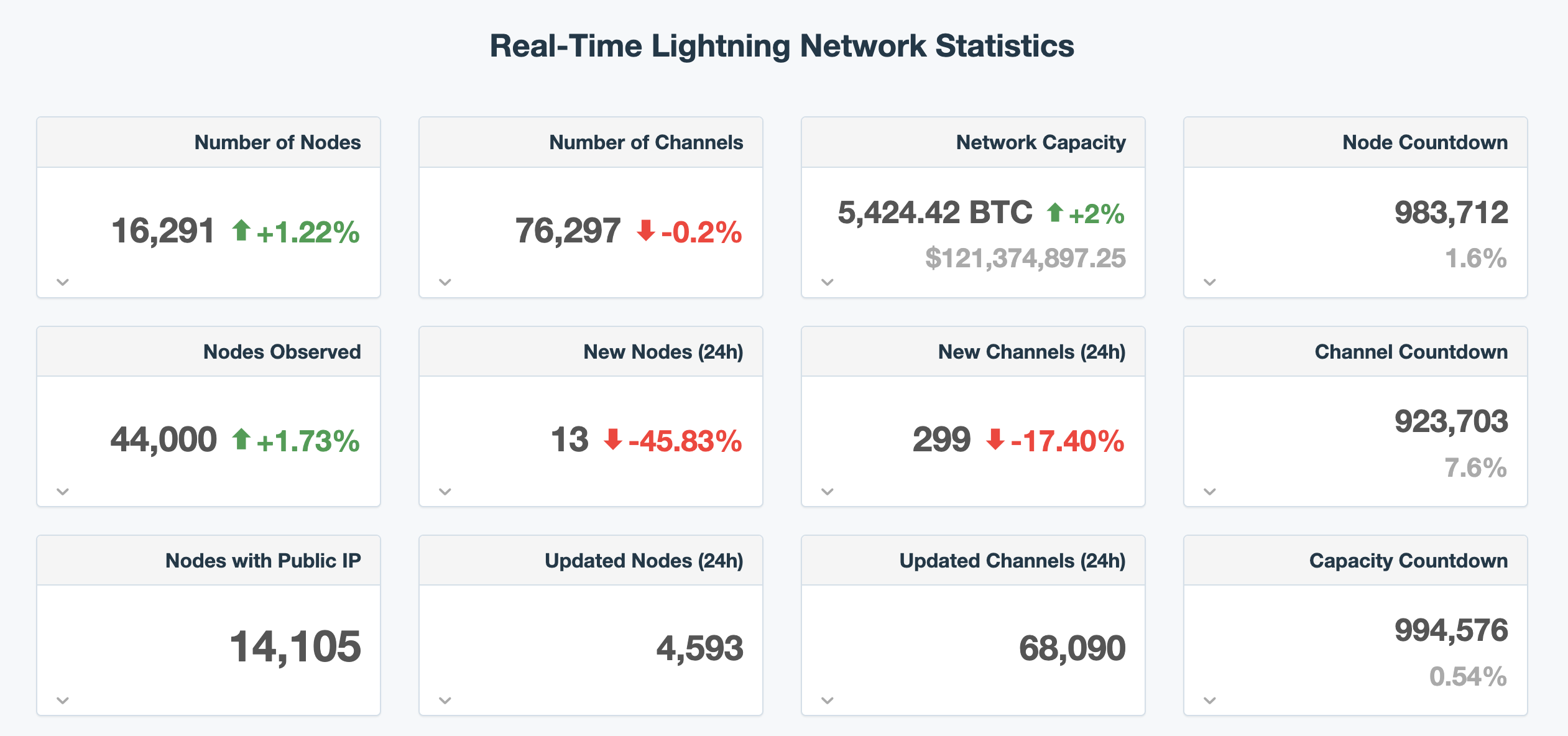Expand the Network Capacity card chevron
The width and height of the screenshot is (1568, 736).
(828, 282)
